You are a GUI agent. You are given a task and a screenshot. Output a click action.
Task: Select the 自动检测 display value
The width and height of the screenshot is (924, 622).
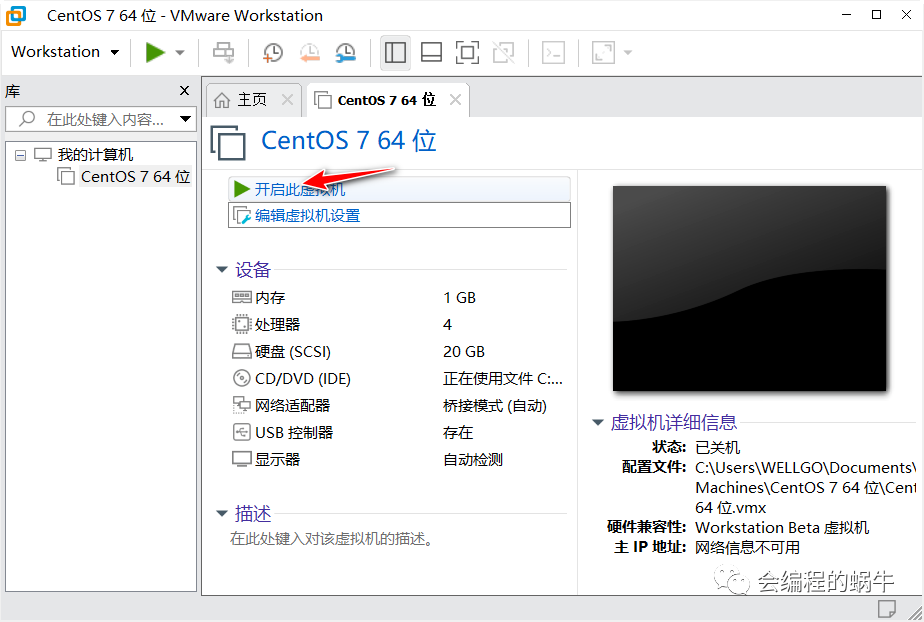pyautogui.click(x=473, y=460)
